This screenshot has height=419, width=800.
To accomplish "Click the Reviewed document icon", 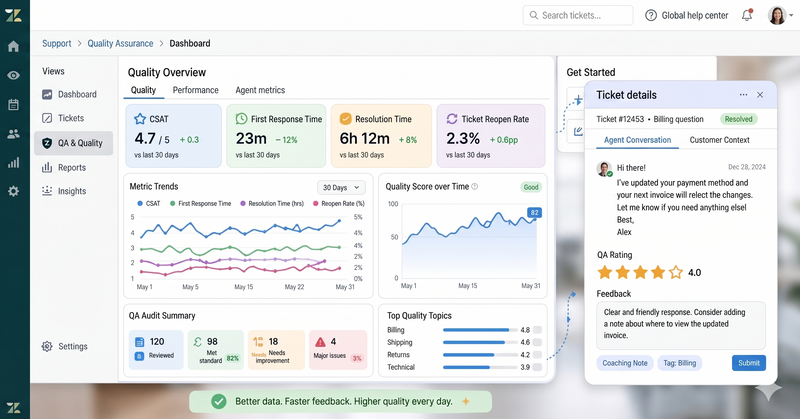I will point(139,342).
